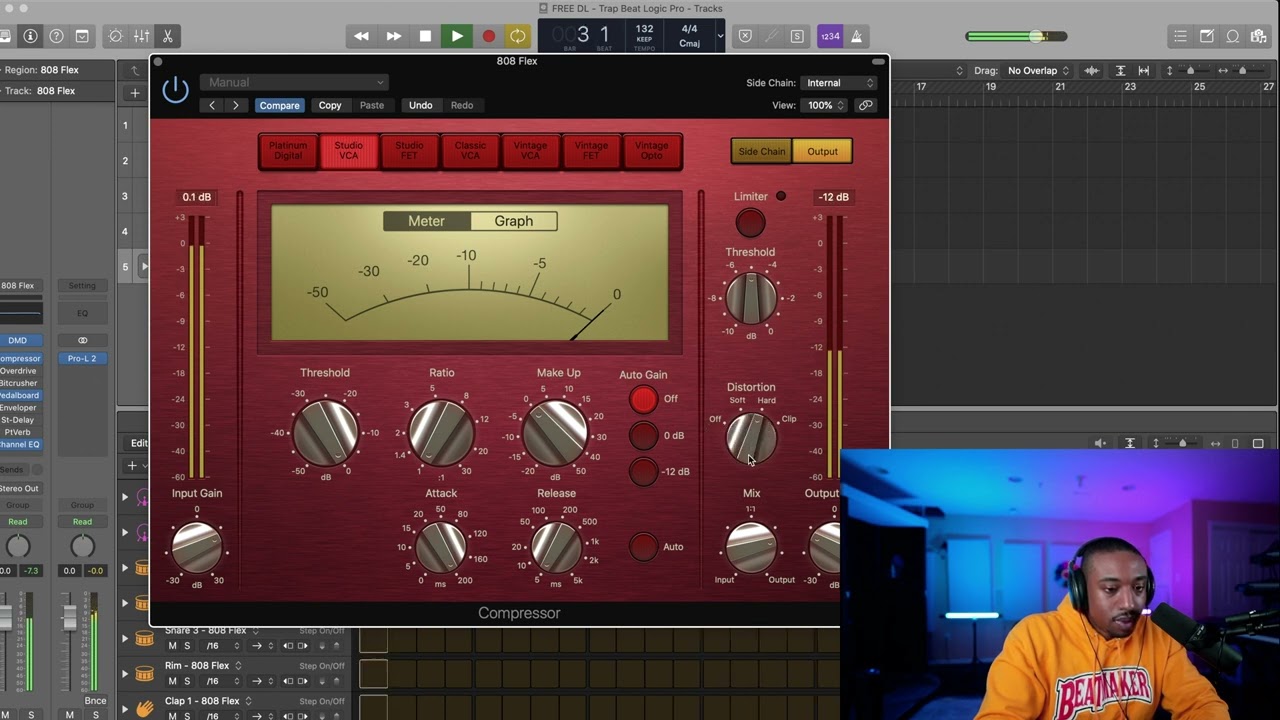1280x720 pixels.
Task: Fast forward with double-right arrows
Action: click(x=394, y=36)
